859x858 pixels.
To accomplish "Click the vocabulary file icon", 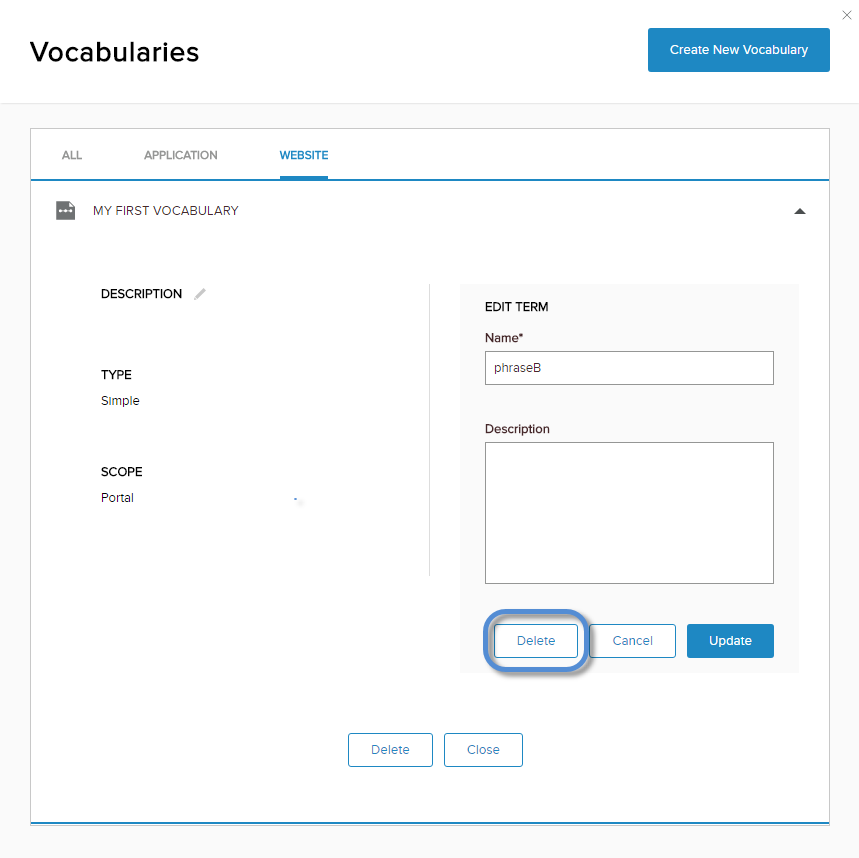I will pyautogui.click(x=65, y=210).
